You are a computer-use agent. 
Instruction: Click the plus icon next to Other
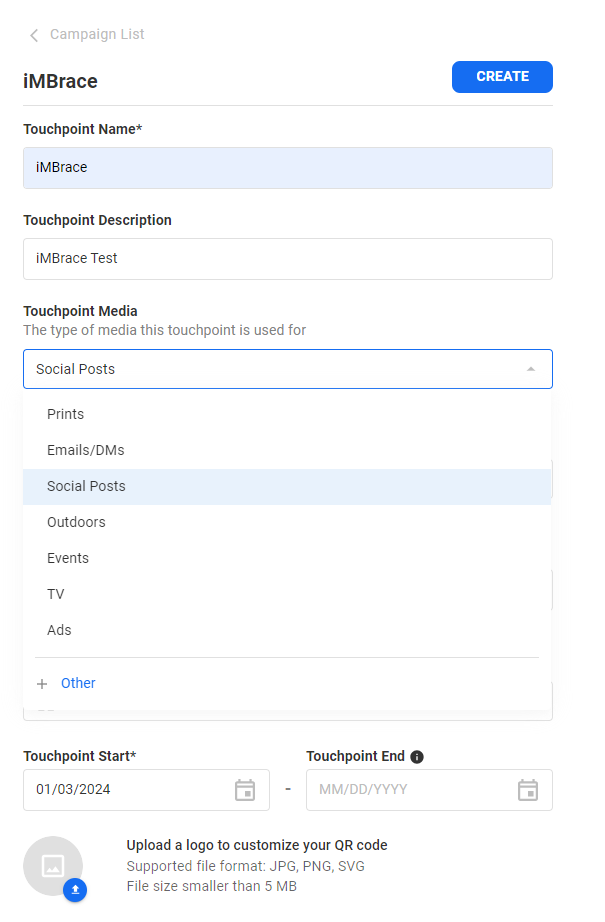coord(42,684)
